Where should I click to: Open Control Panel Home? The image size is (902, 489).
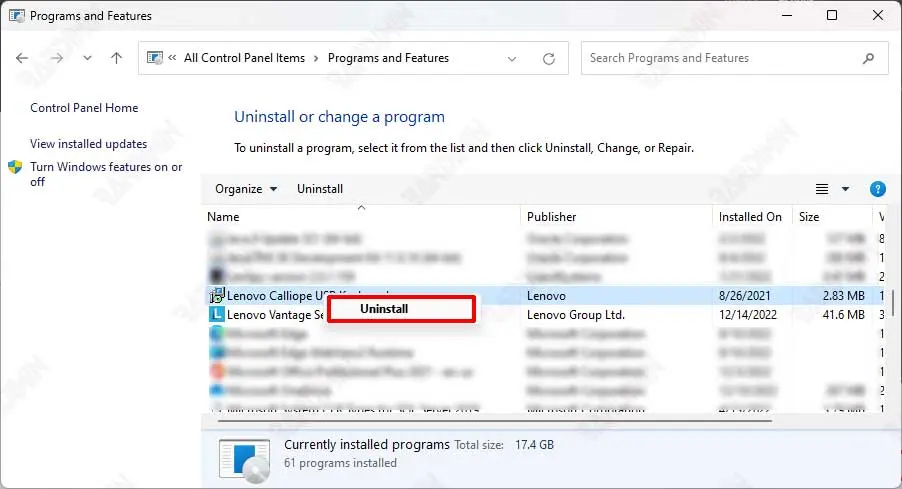(x=84, y=108)
